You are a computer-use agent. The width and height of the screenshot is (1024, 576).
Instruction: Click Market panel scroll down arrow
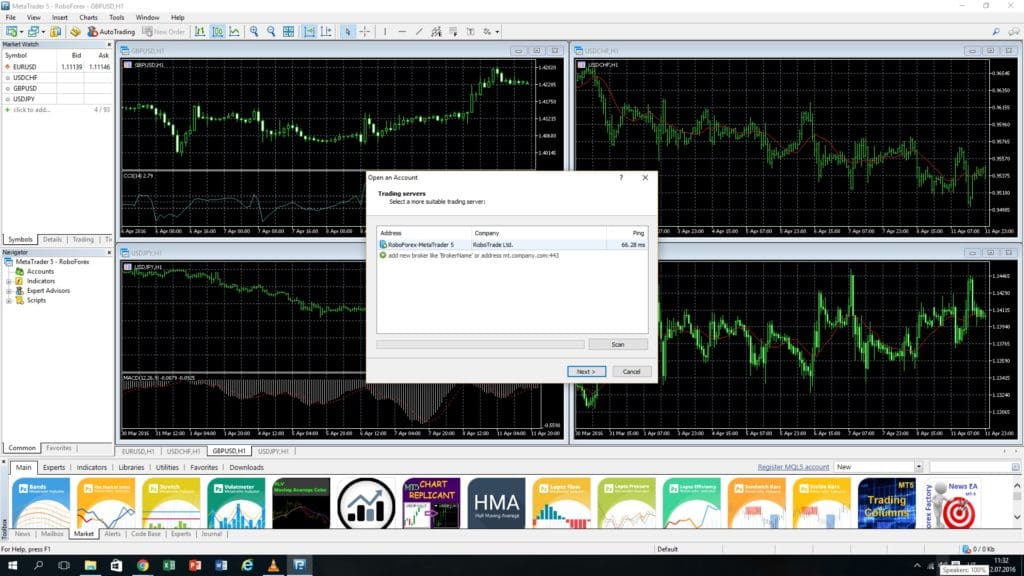(x=1017, y=517)
